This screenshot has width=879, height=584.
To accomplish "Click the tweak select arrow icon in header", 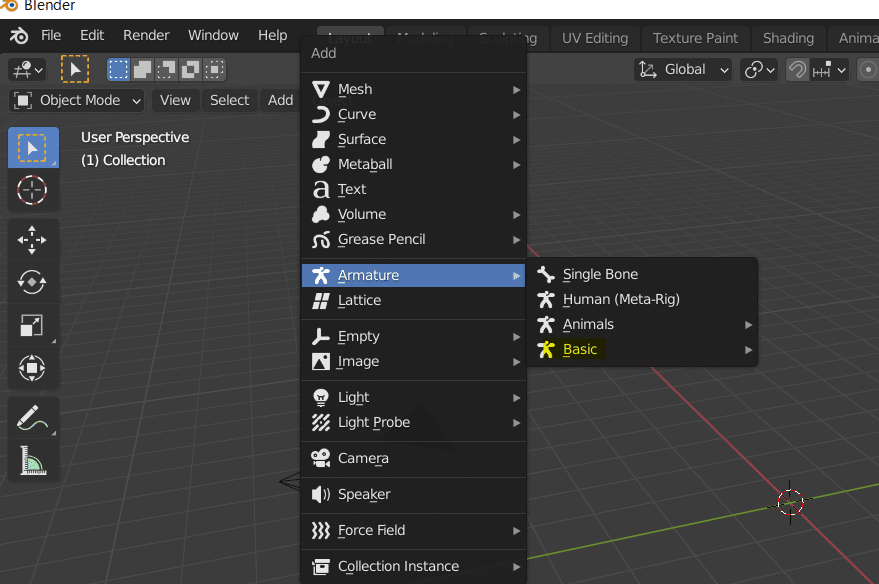I will [75, 69].
